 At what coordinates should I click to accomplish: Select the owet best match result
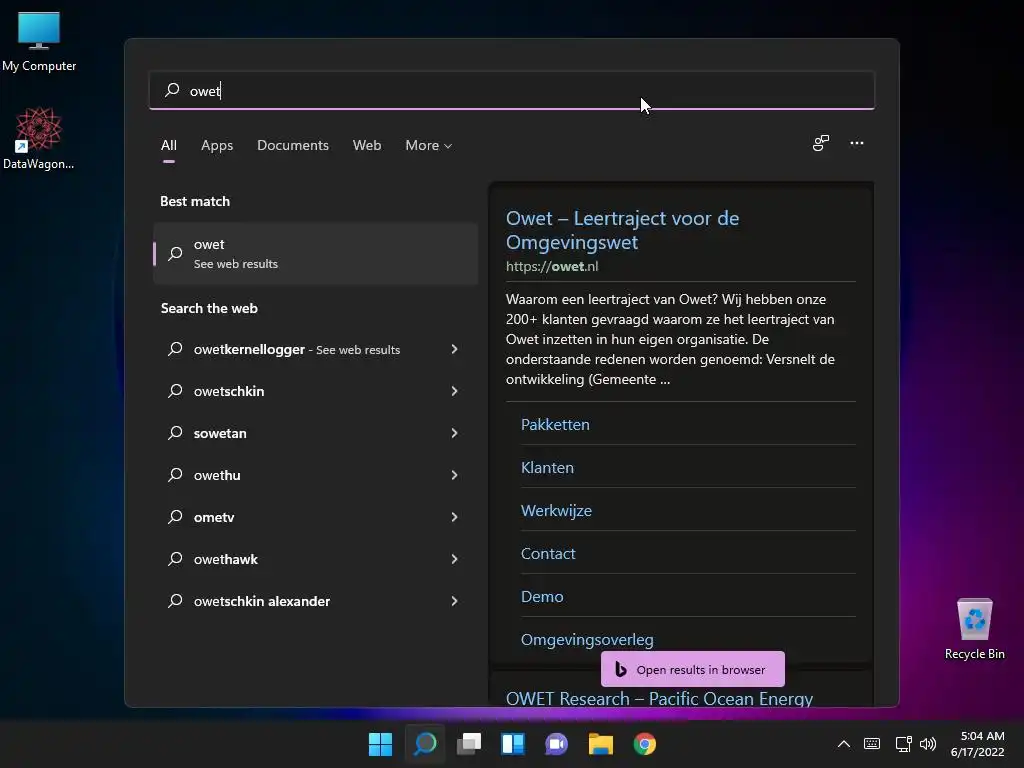coord(315,253)
